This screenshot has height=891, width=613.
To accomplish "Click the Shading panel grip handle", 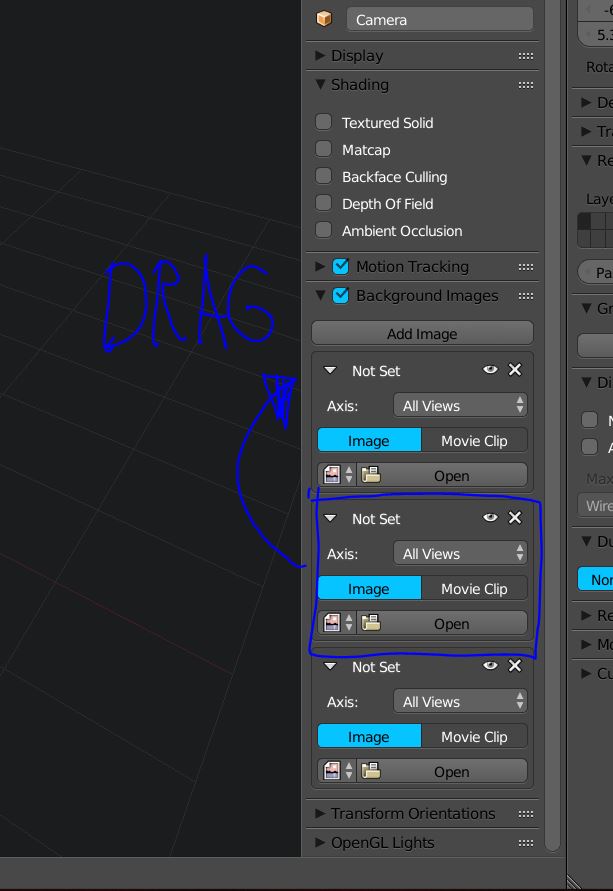I will (526, 85).
